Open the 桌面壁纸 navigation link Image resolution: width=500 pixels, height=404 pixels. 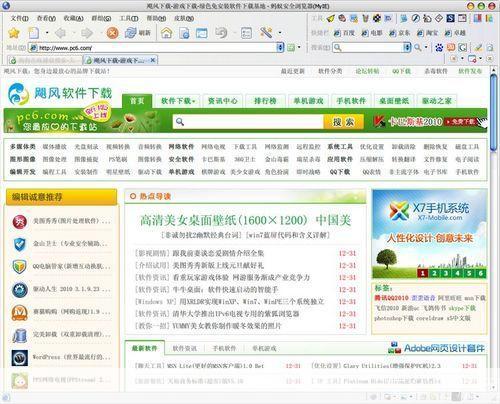pos(394,101)
